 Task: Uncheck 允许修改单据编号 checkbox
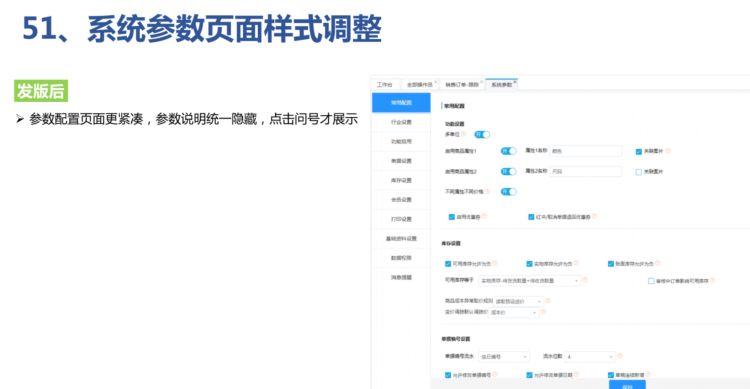[448, 375]
